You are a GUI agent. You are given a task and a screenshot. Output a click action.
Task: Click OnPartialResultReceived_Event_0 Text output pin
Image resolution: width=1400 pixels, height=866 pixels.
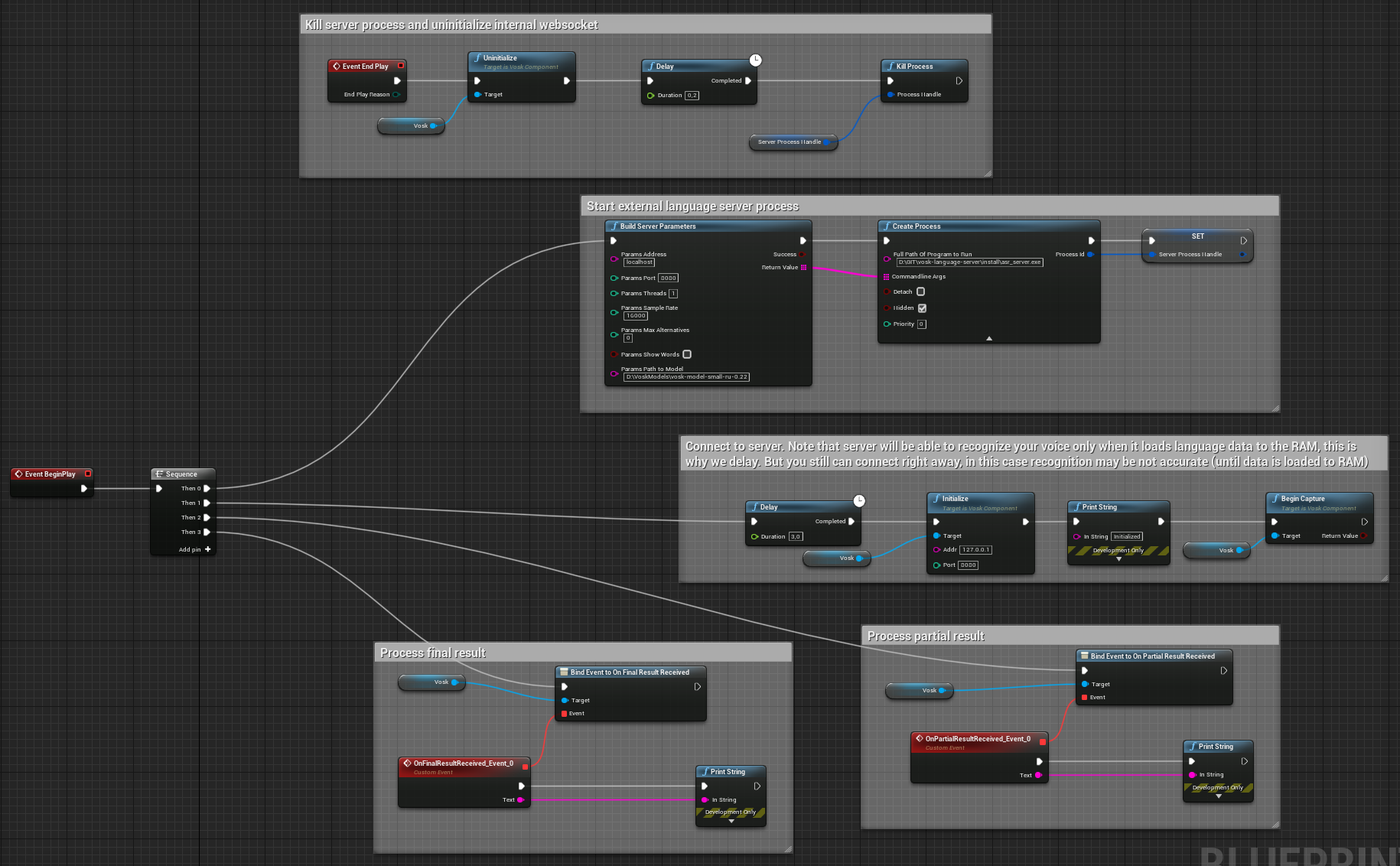coord(1038,776)
